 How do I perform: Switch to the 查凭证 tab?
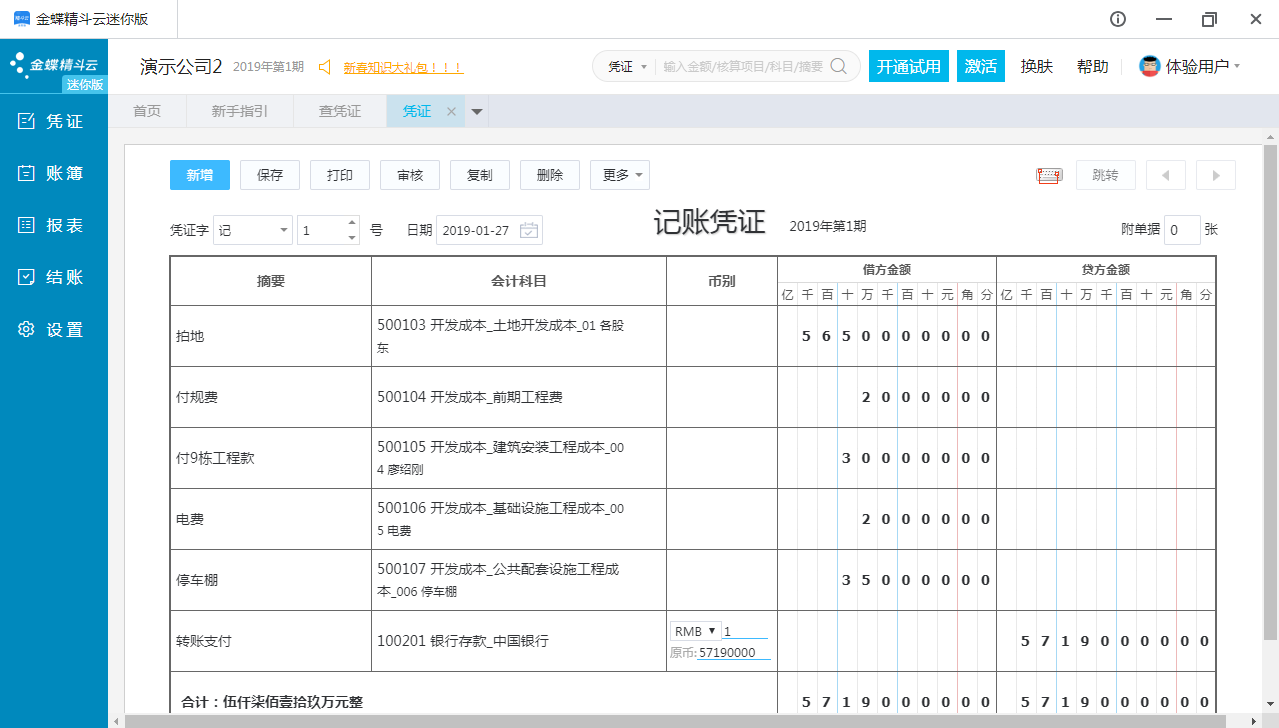[340, 112]
